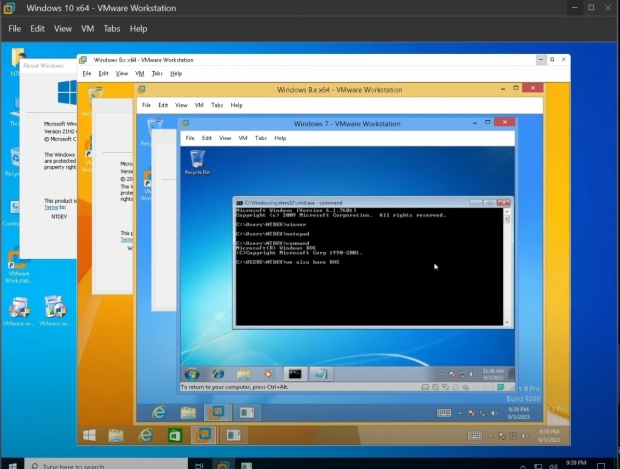Viewport: 620px width, 469px height.
Task: Show hidden tray icons on Windows 8.1 taskbar
Action: click(x=490, y=436)
